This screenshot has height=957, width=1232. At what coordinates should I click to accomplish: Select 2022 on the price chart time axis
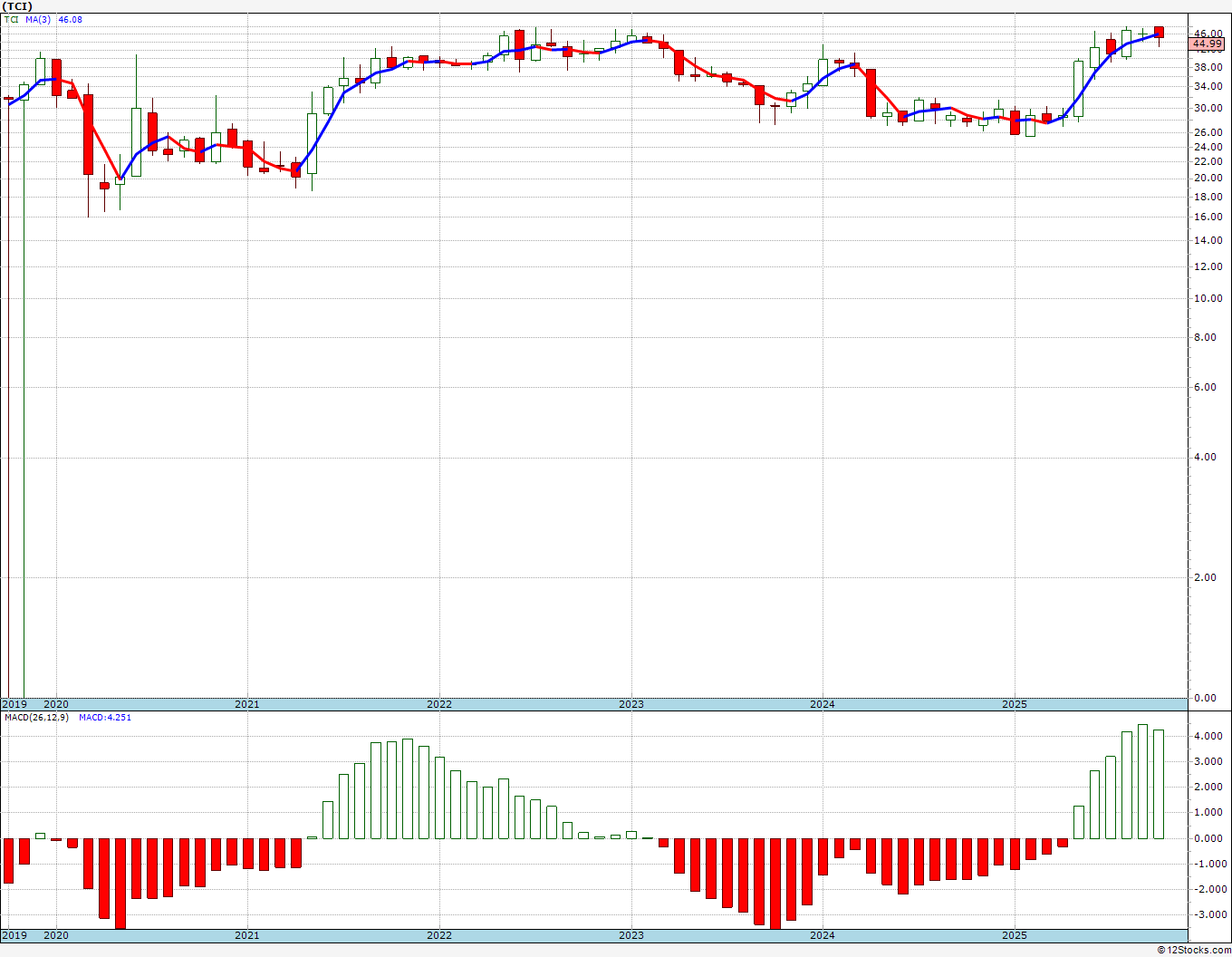439,704
